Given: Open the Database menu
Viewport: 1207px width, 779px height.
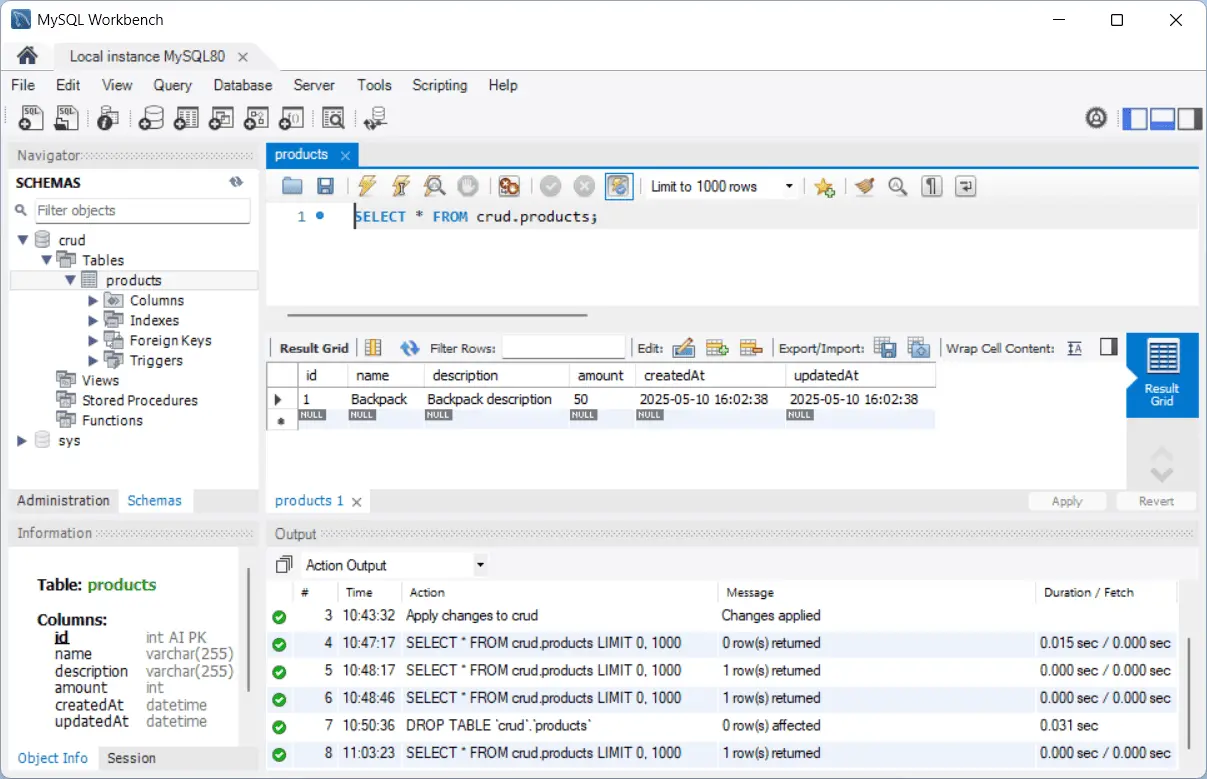Looking at the screenshot, I should [x=243, y=85].
